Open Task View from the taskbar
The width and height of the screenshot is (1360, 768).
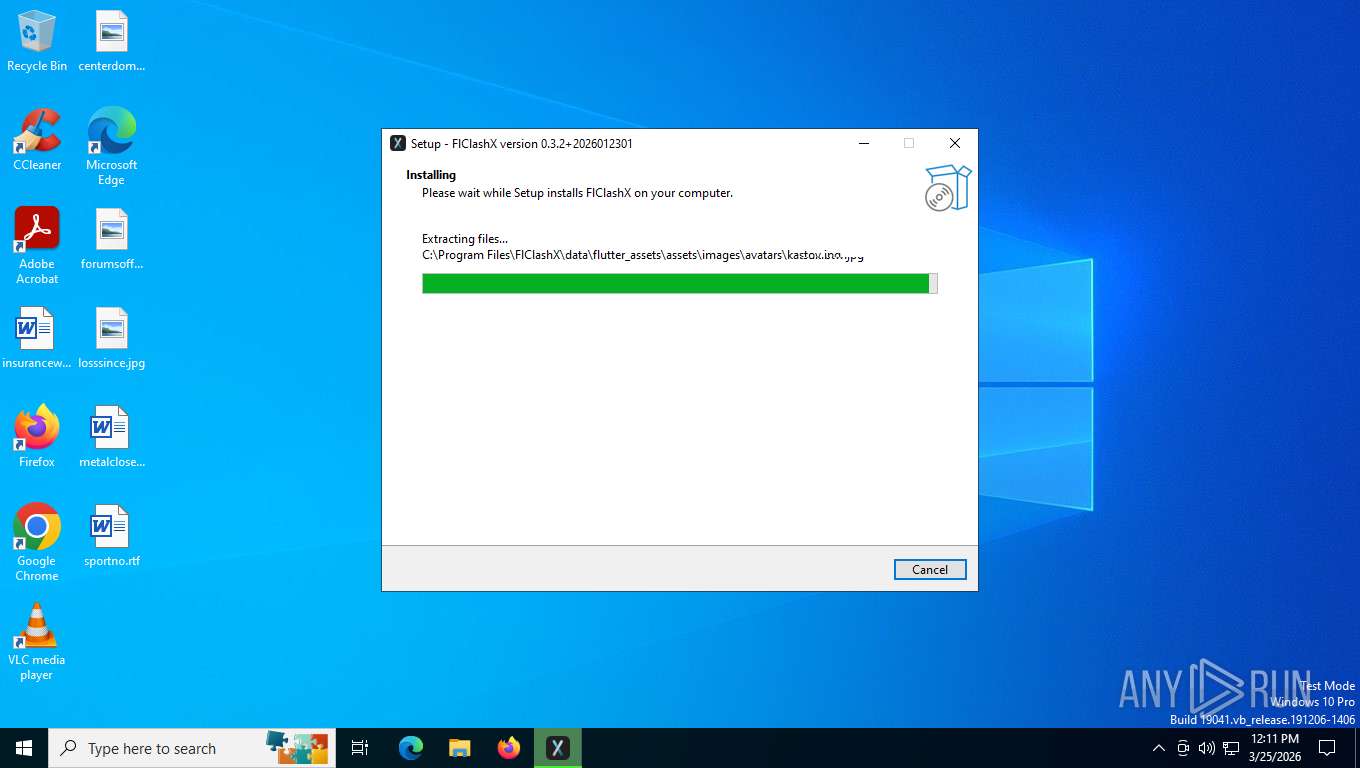(360, 748)
